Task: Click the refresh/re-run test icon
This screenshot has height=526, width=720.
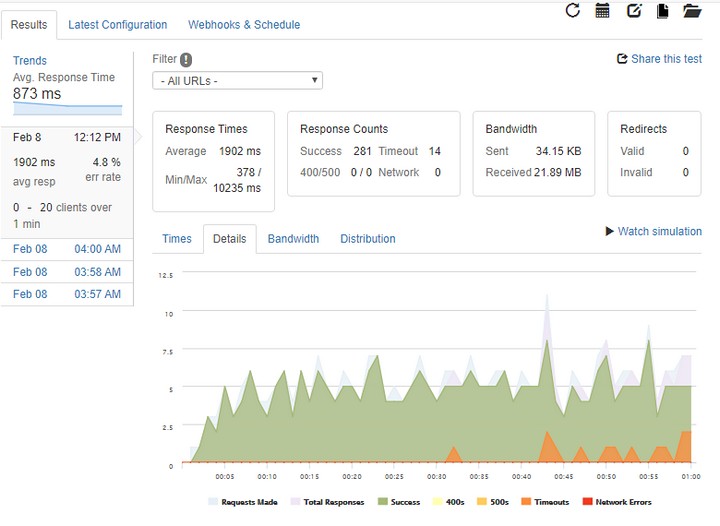Action: (573, 11)
